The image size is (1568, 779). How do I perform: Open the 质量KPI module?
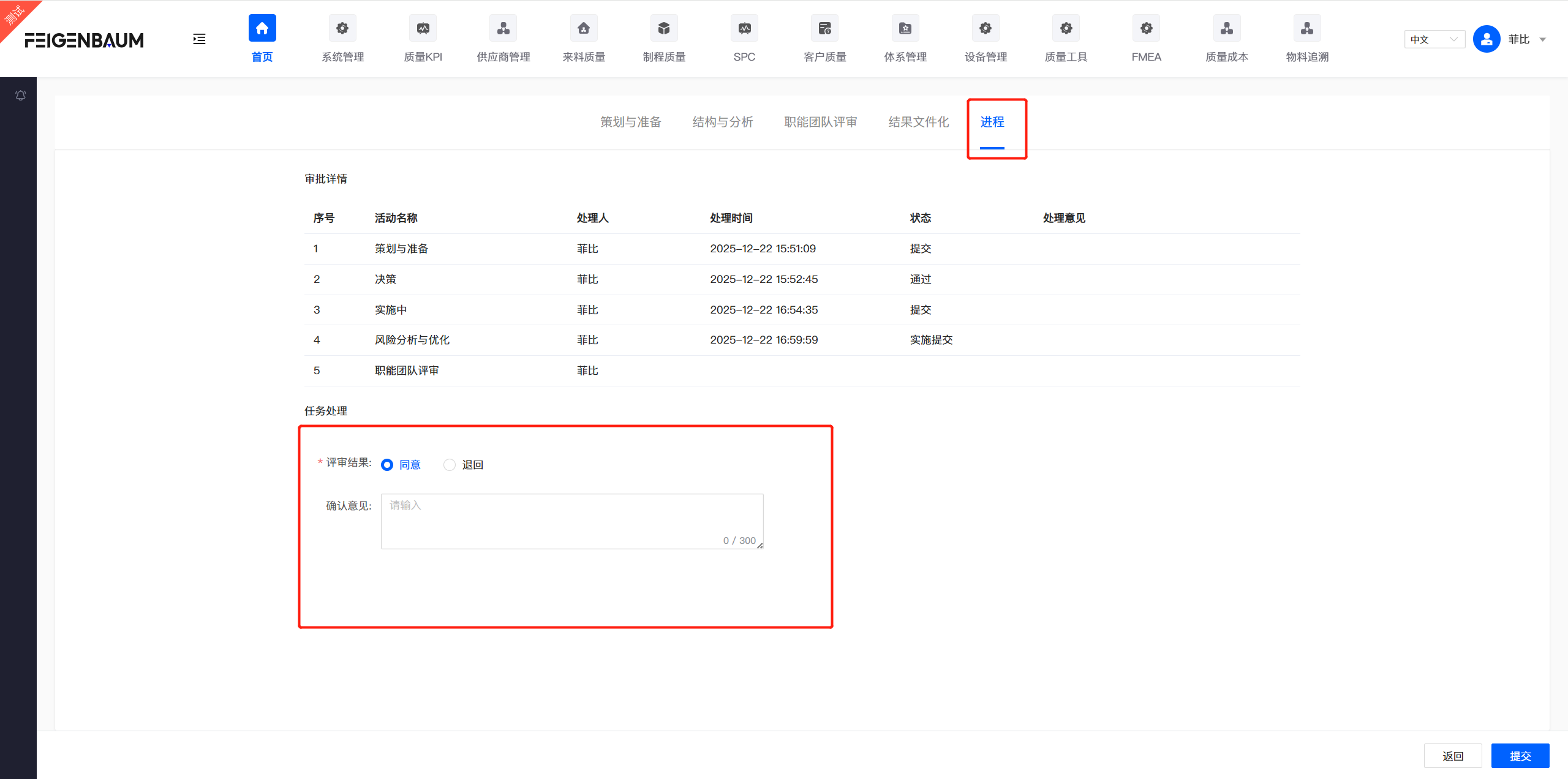pyautogui.click(x=423, y=39)
